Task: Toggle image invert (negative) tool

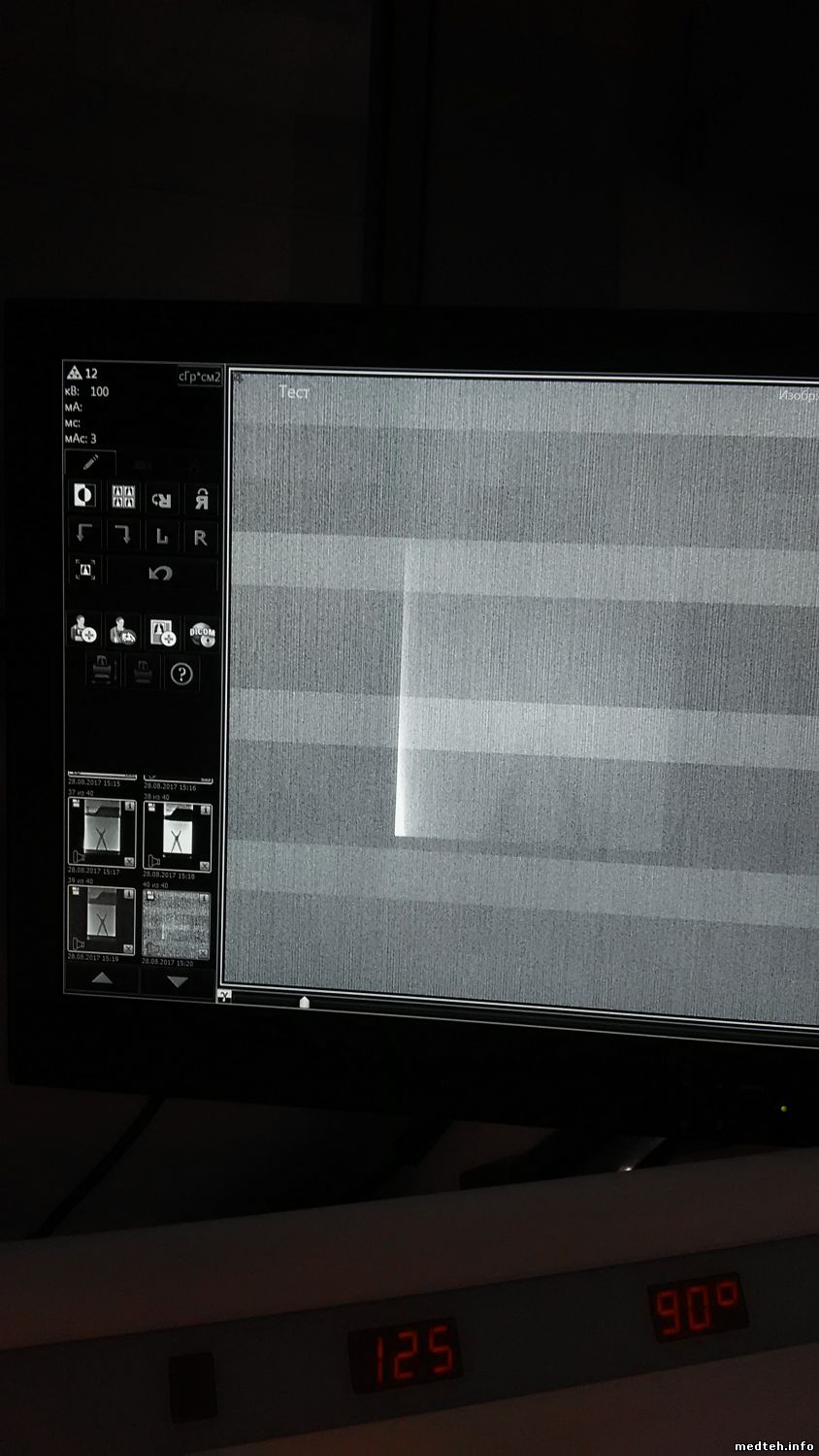Action: (x=85, y=496)
